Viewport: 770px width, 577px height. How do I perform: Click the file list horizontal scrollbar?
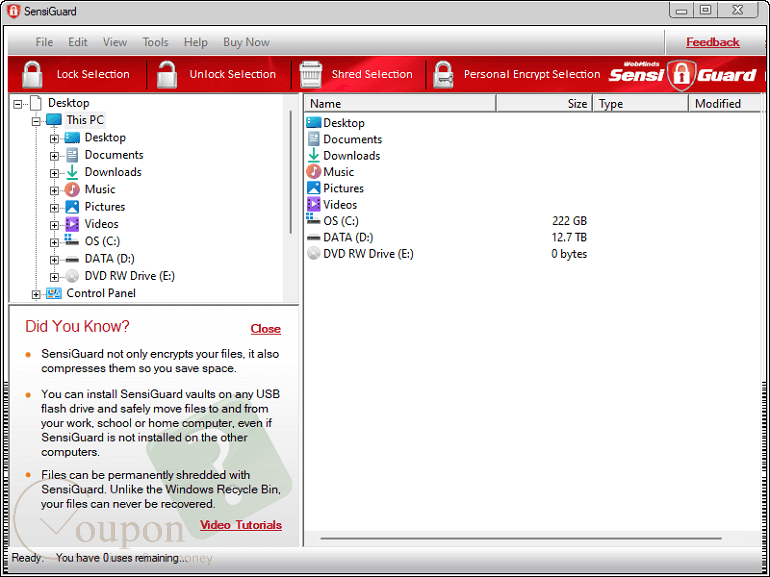click(521, 539)
